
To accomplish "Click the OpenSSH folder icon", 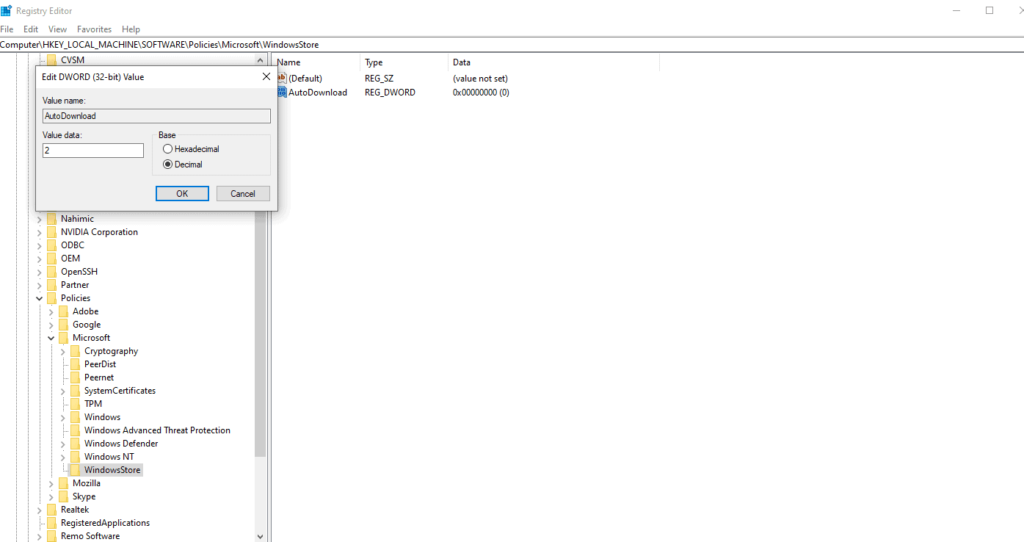I will (x=52, y=272).
